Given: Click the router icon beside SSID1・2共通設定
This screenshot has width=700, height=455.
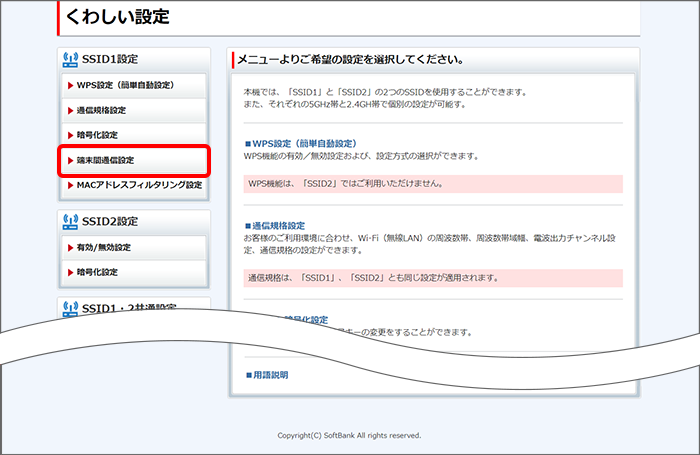Looking at the screenshot, I should (70, 308).
